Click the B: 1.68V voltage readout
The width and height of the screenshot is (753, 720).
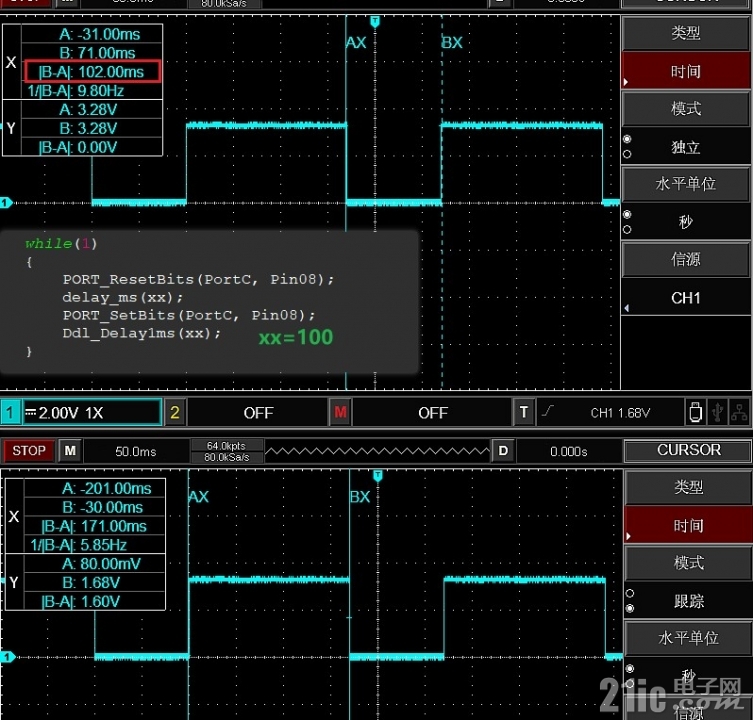(91, 583)
